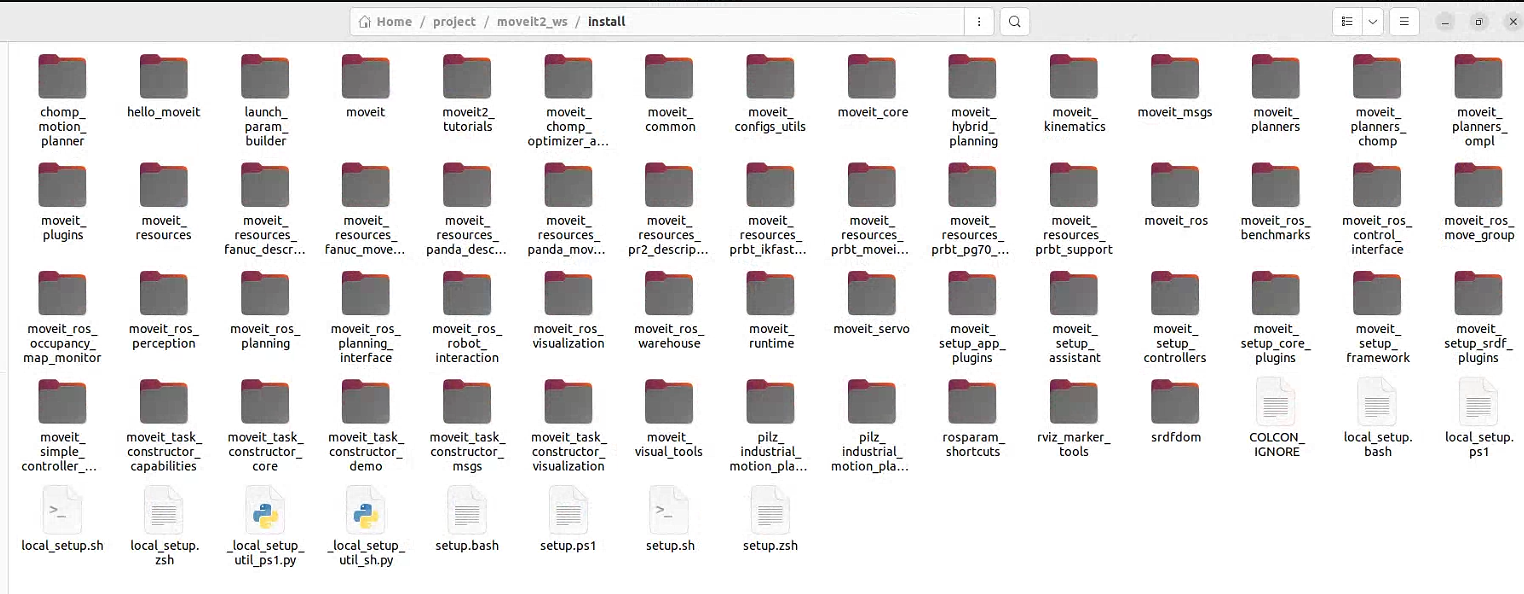Select the moveit_msgs folder
The width and height of the screenshot is (1524, 594).
pos(1175,77)
